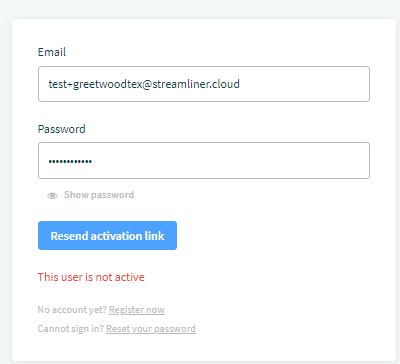The image size is (400, 364).
Task: Click the word 'streamliner.cloud' in the email
Action: point(196,84)
